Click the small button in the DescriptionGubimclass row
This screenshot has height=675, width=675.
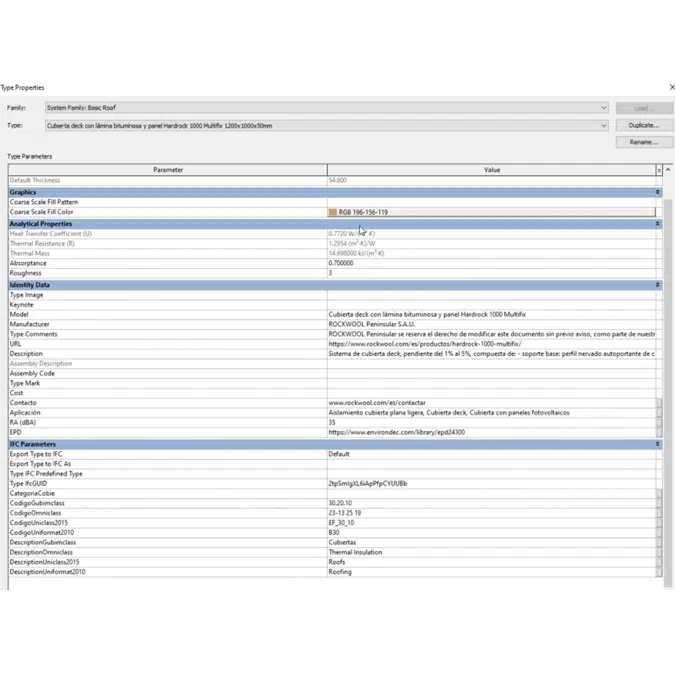point(659,542)
